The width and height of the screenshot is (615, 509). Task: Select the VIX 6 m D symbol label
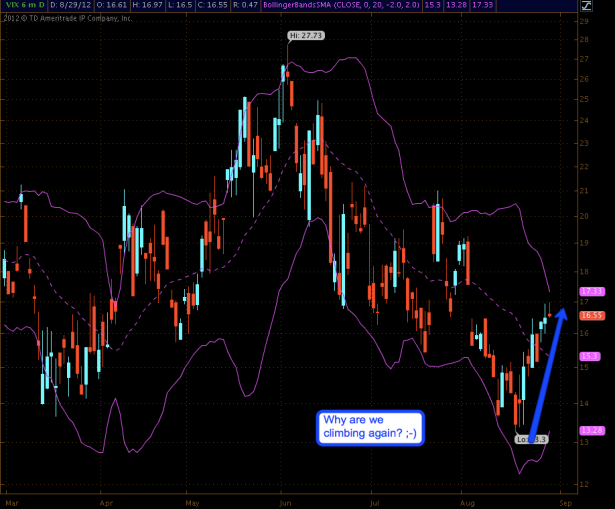pos(22,6)
